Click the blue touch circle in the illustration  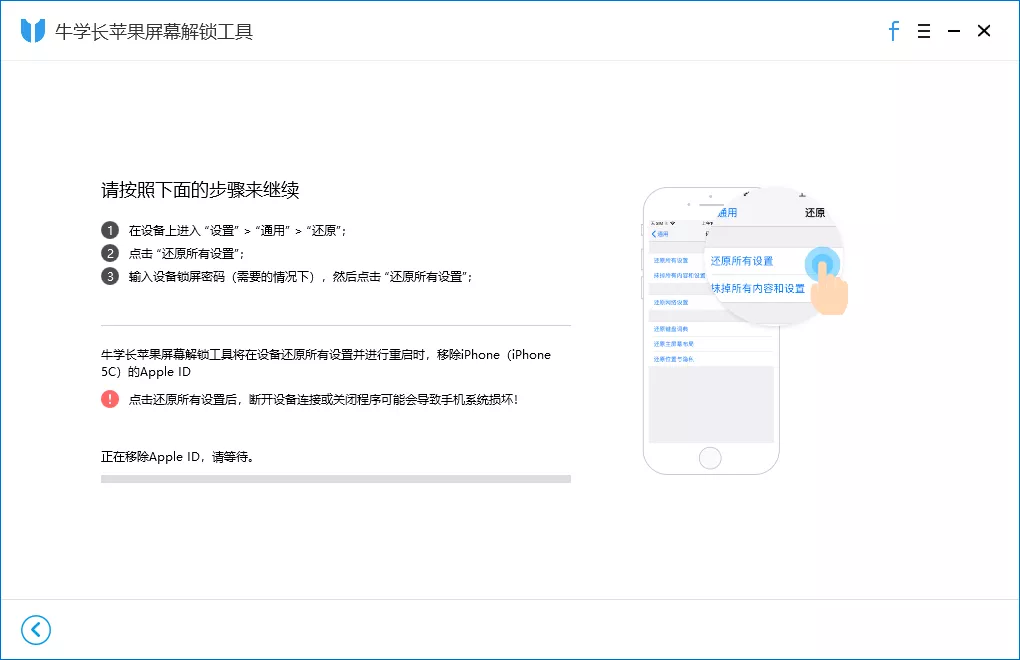[822, 265]
